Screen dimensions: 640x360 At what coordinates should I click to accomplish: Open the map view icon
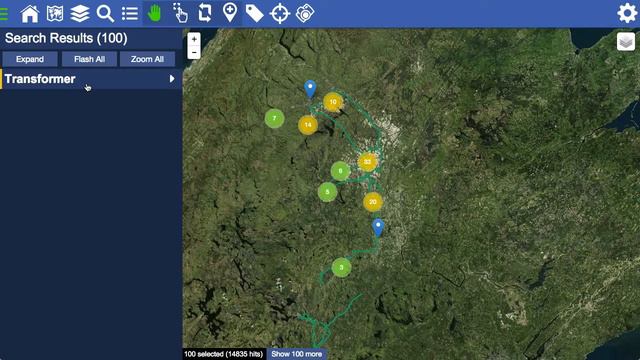(x=55, y=13)
